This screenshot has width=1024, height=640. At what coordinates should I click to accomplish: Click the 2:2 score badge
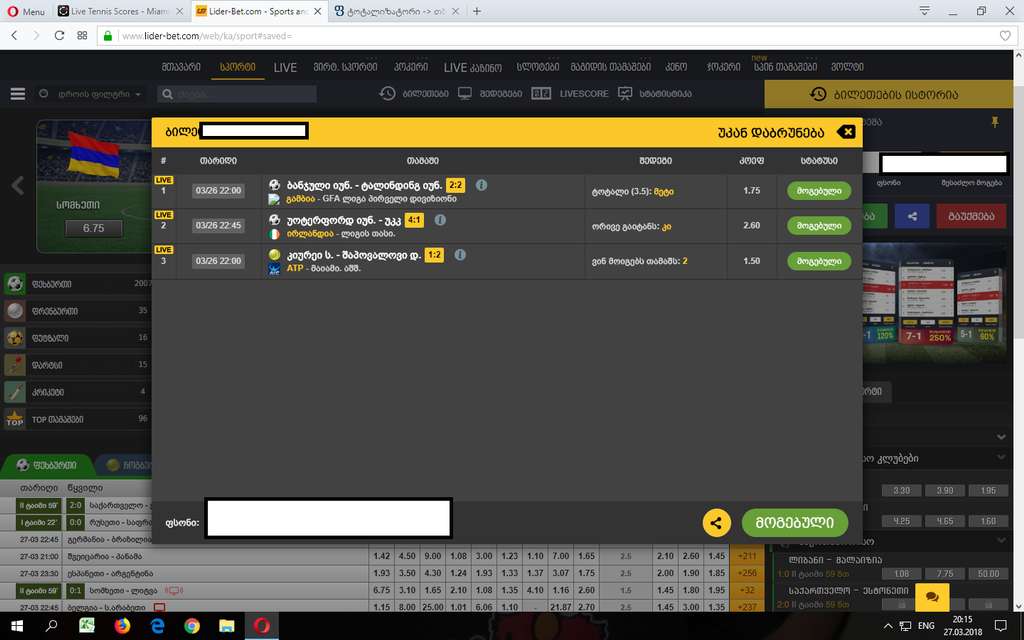point(455,185)
